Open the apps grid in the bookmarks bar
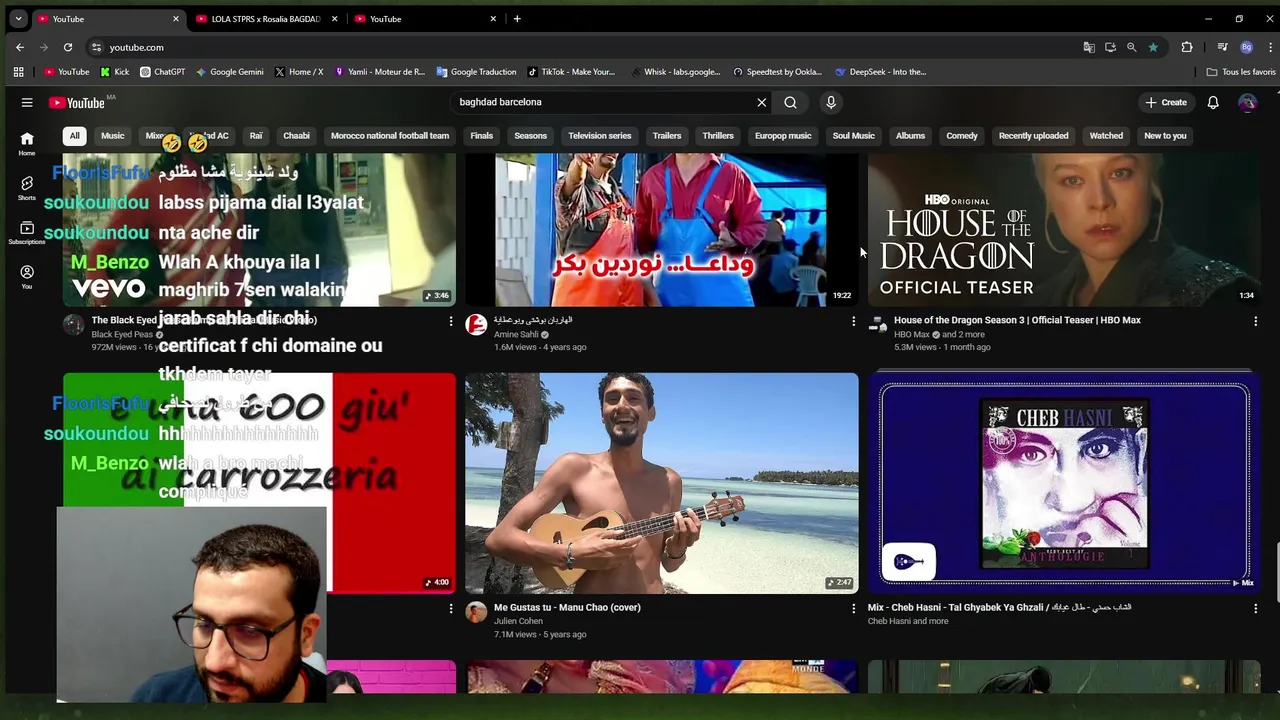The image size is (1280, 720). tap(18, 72)
